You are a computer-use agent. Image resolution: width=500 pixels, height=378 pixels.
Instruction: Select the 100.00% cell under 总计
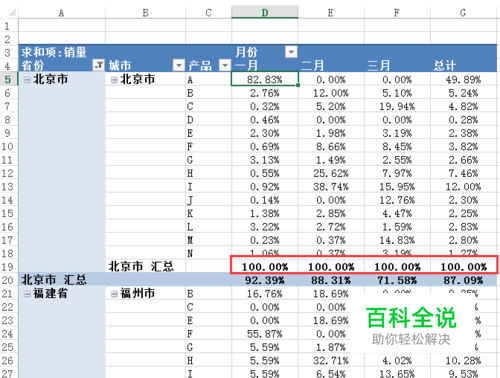coord(463,267)
